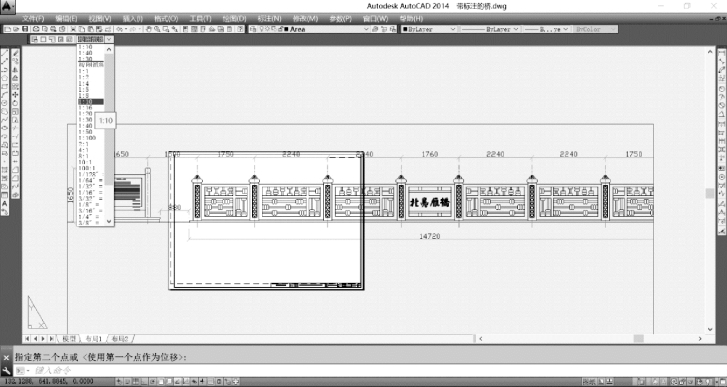
Task: Select the Pan hand tool
Action: pos(148,29)
